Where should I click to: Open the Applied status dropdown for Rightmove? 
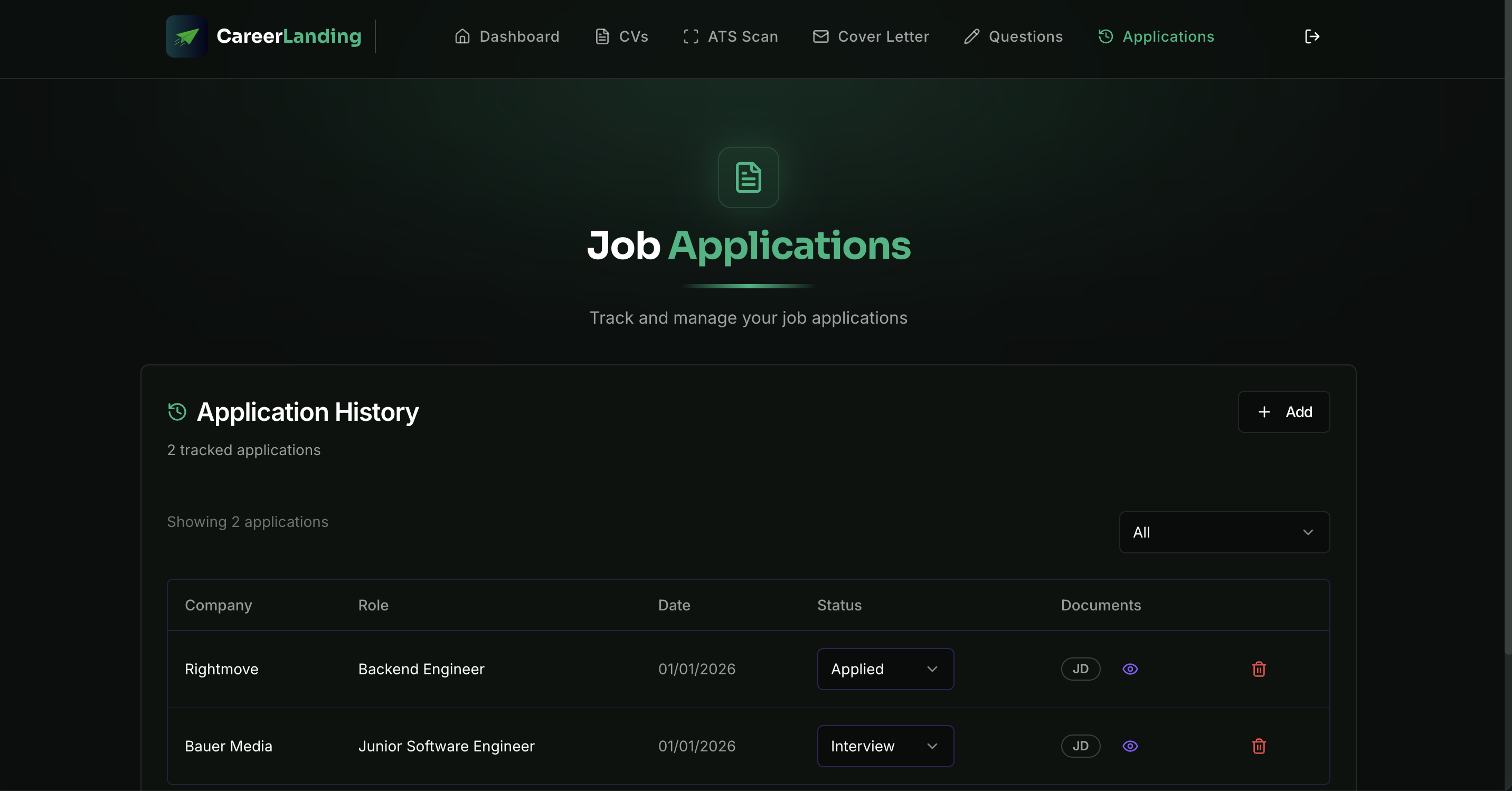tap(885, 669)
